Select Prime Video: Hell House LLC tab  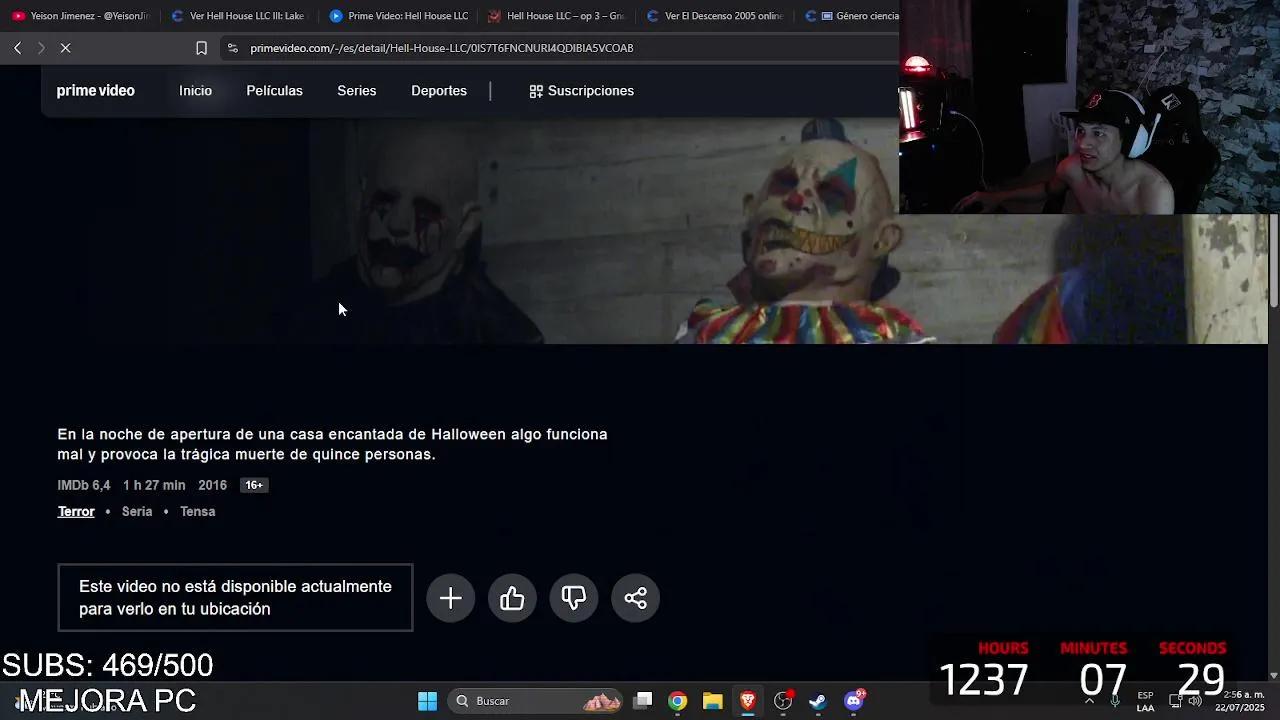[x=399, y=16]
